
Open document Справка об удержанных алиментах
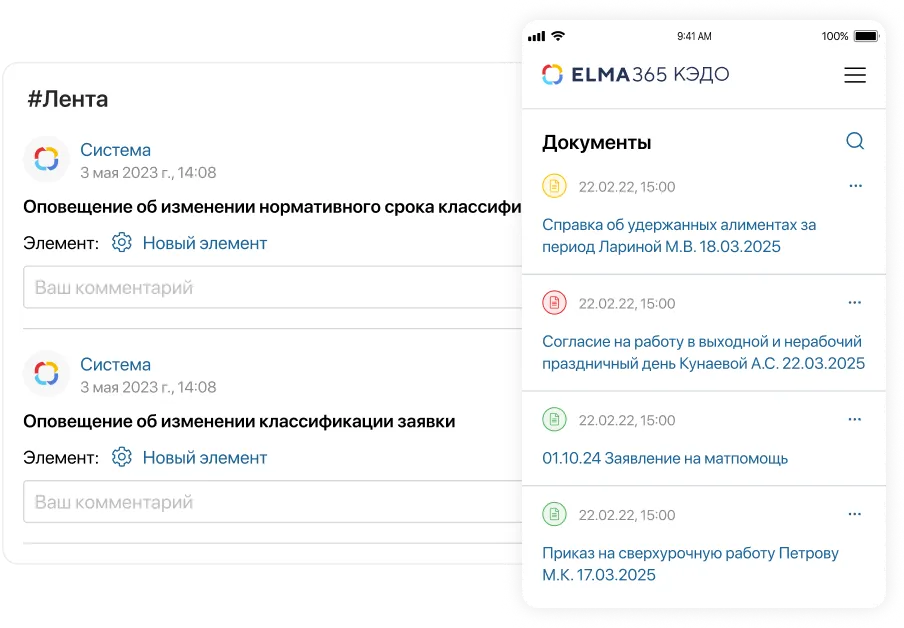coord(678,236)
